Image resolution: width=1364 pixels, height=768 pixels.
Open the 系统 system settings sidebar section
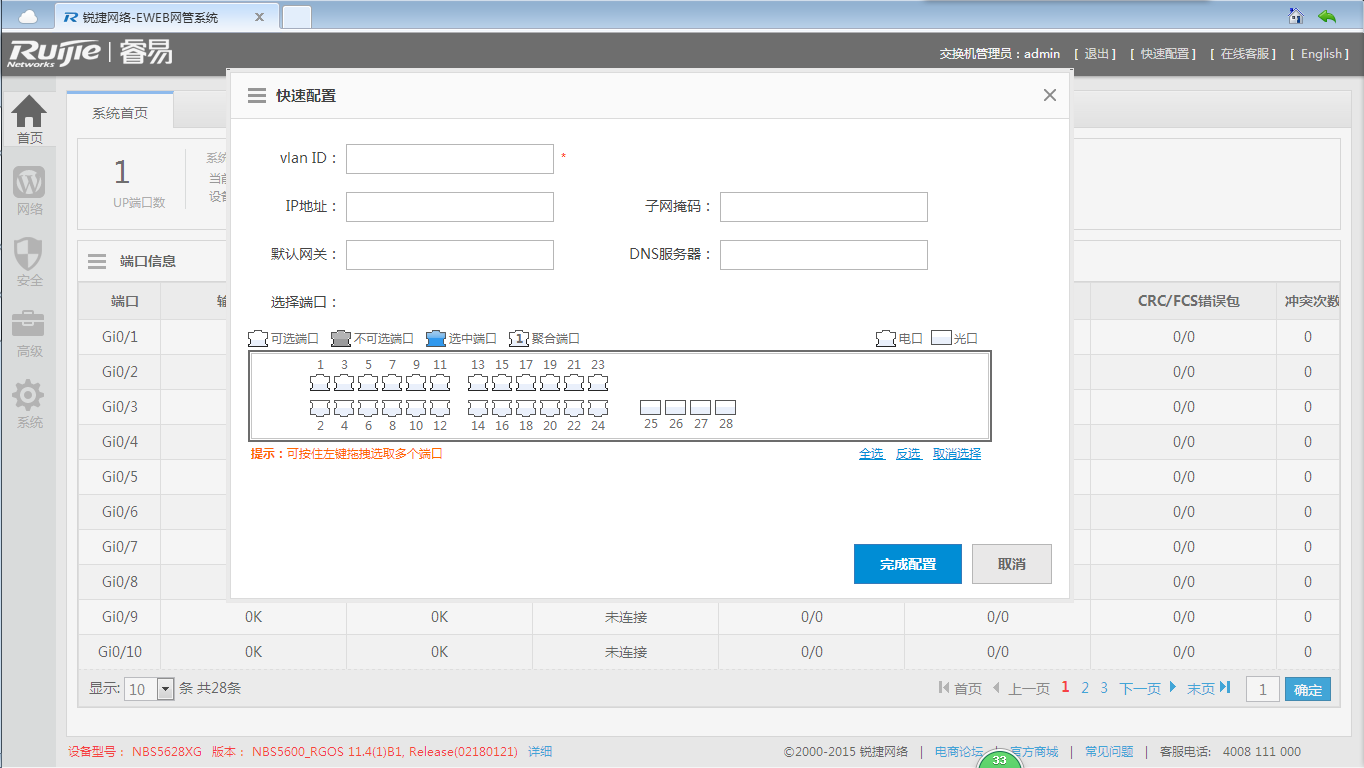tap(29, 404)
